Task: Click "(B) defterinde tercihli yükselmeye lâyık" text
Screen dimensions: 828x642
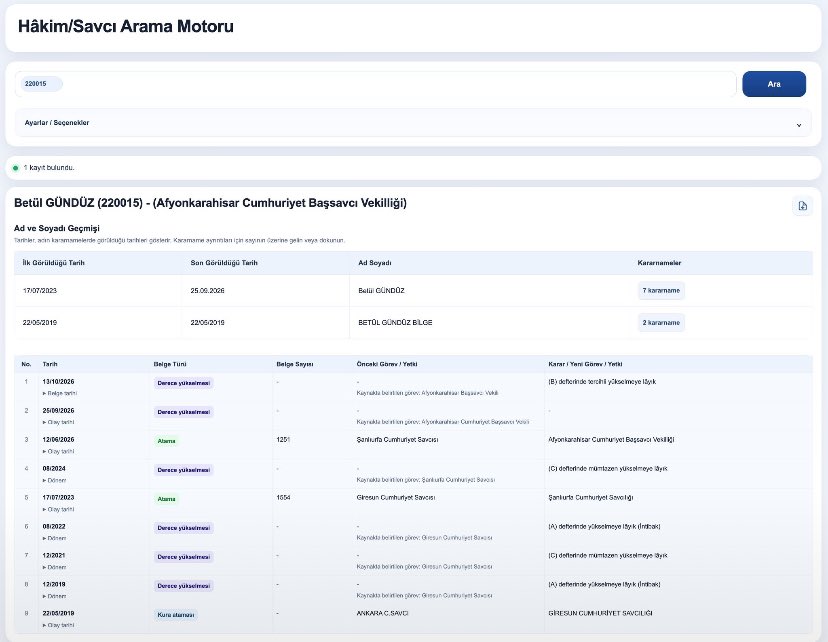Action: (x=602, y=382)
